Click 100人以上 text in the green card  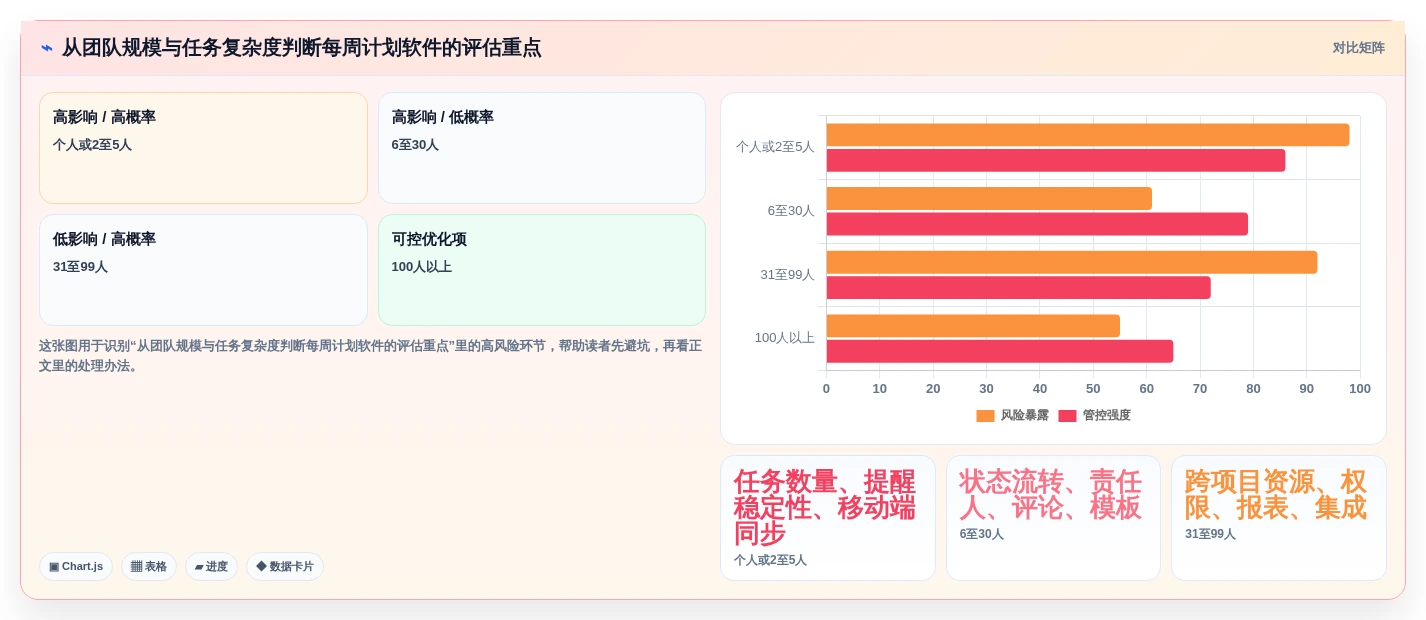coord(422,267)
